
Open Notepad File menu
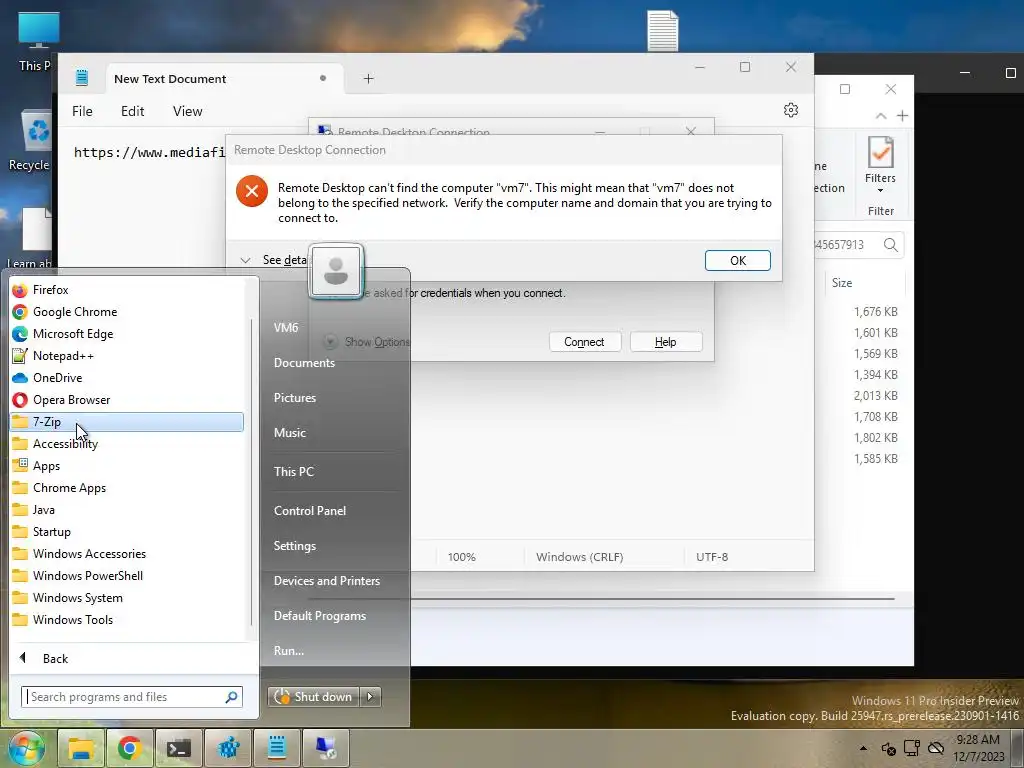tap(82, 111)
